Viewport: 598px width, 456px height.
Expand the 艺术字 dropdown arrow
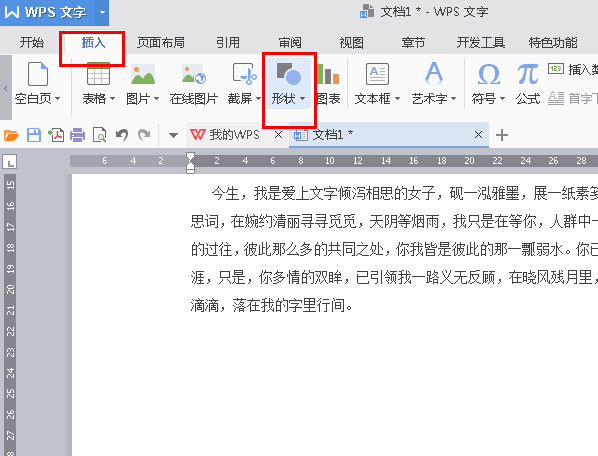click(x=453, y=99)
